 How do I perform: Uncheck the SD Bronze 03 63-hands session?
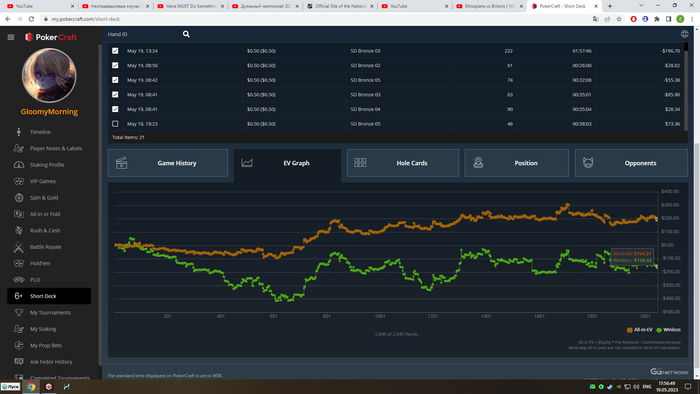tap(115, 95)
